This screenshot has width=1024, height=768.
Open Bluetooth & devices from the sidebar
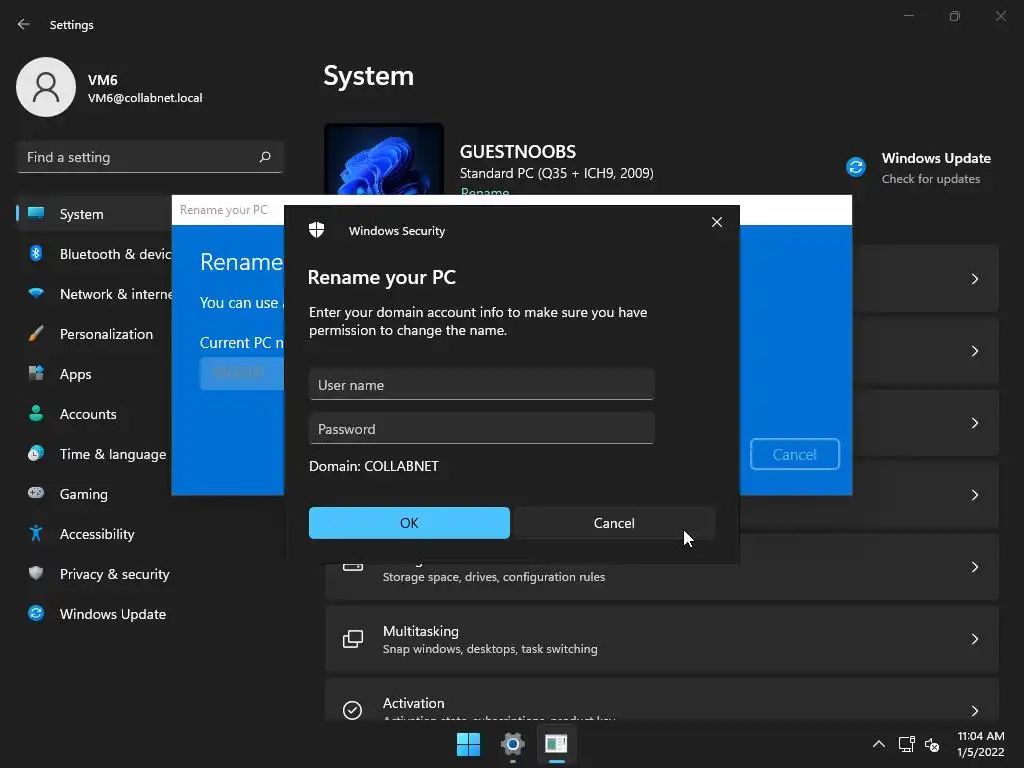[96, 254]
